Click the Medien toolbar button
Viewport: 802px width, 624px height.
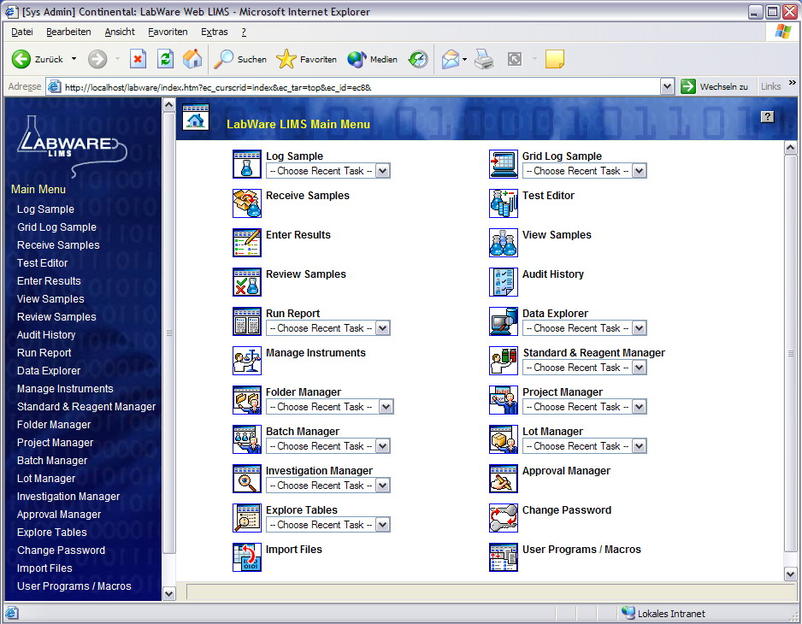[x=372, y=59]
